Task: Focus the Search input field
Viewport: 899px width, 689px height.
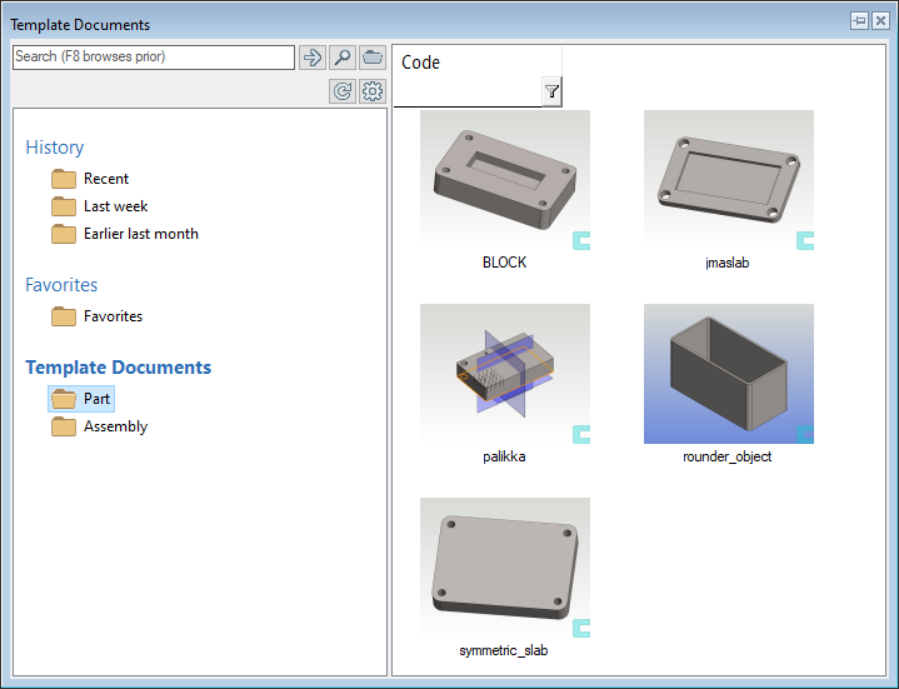Action: pos(153,57)
